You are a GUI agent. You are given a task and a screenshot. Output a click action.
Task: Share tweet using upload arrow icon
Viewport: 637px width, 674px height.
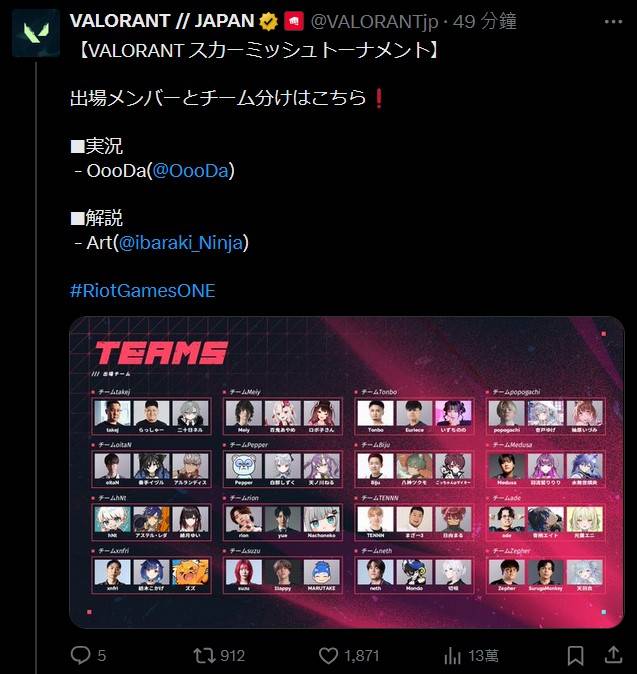click(x=614, y=655)
